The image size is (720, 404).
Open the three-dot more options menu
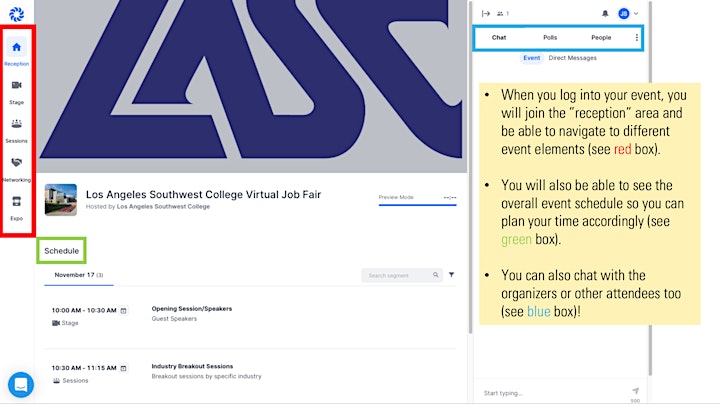pos(636,38)
